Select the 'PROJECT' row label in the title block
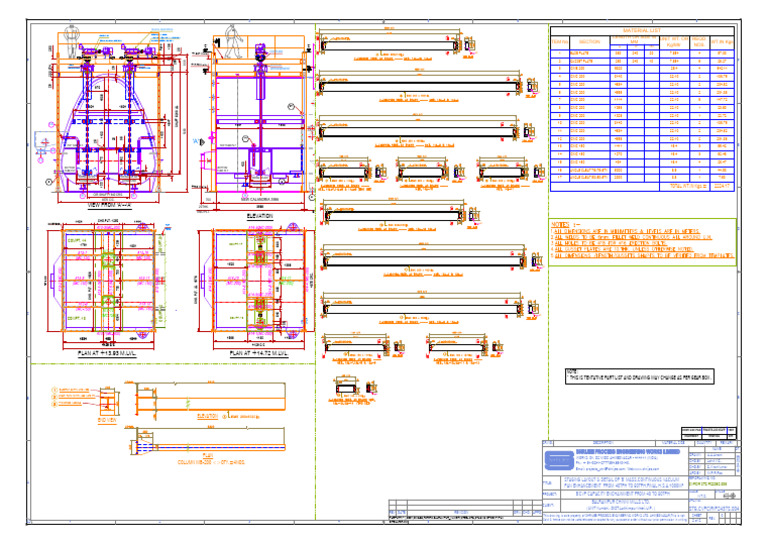The width and height of the screenshot is (768, 543). click(550, 494)
